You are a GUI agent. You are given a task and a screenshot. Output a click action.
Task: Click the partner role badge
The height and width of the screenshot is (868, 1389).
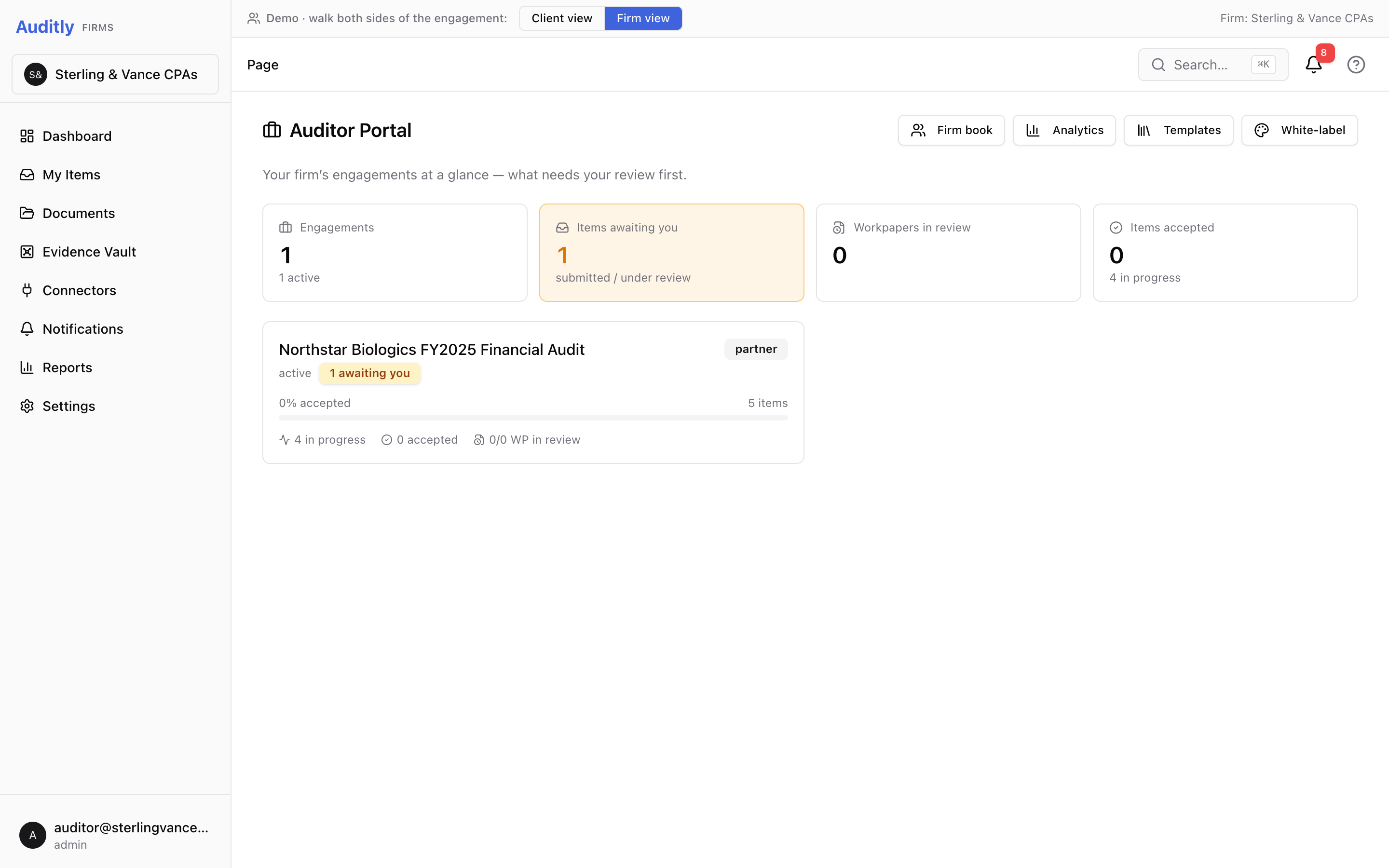pos(756,349)
